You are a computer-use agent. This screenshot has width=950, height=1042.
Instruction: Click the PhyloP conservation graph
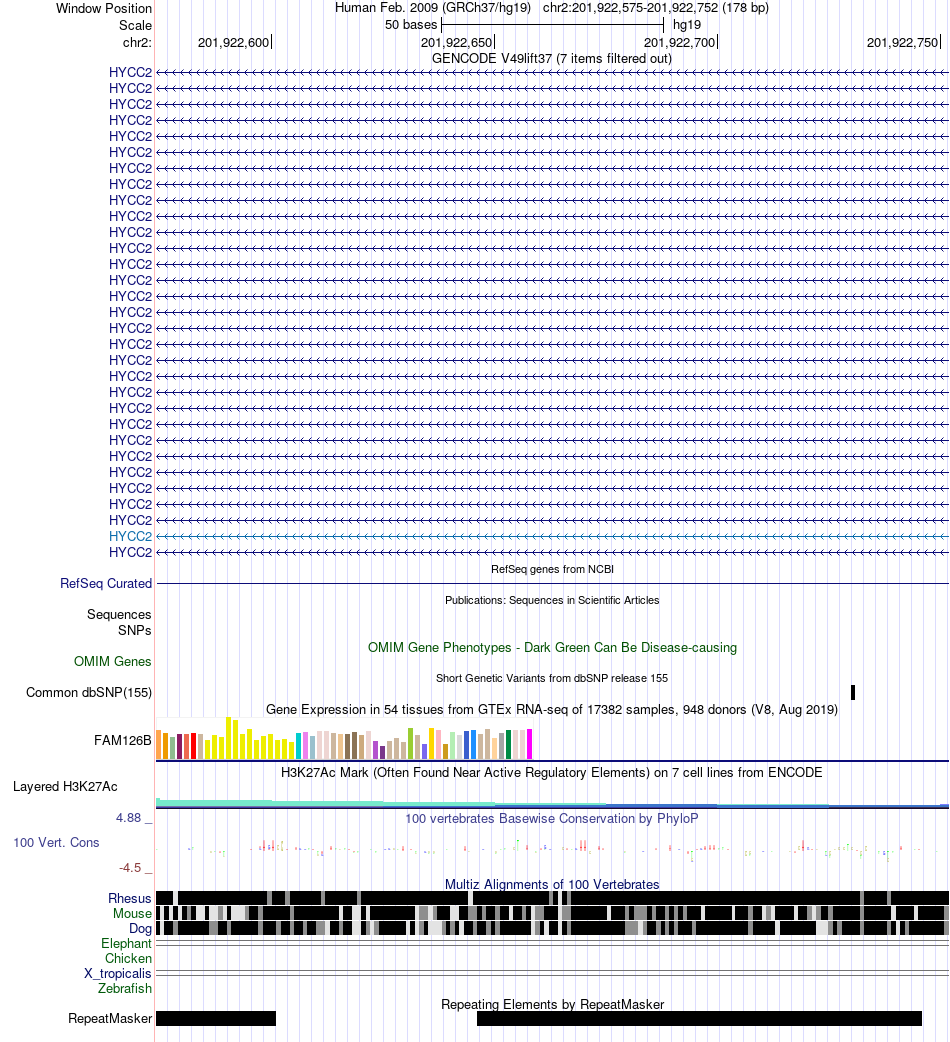point(553,849)
